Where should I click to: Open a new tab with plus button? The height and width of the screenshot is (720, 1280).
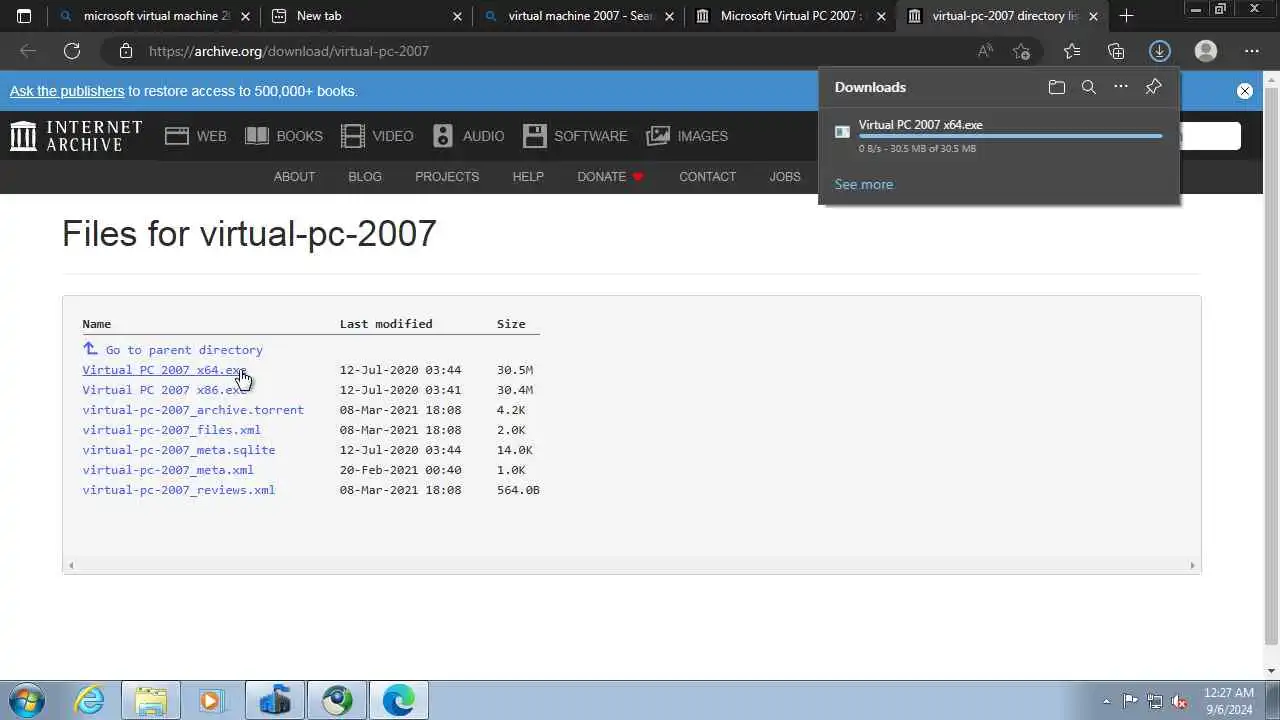pos(1126,16)
